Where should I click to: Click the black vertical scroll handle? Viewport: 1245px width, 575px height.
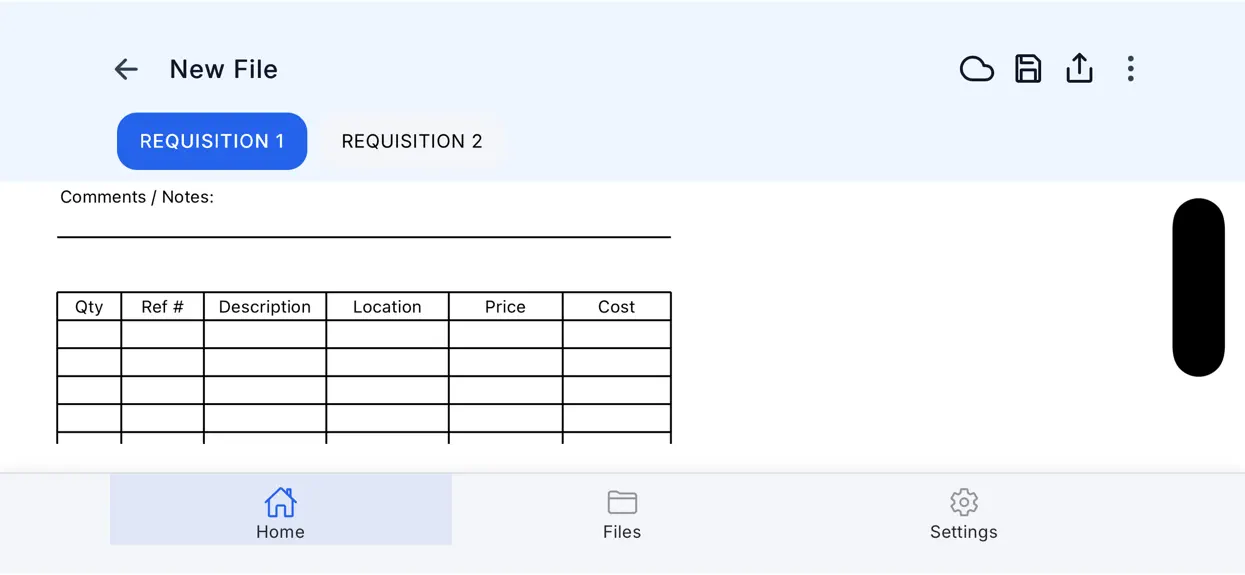1198,288
